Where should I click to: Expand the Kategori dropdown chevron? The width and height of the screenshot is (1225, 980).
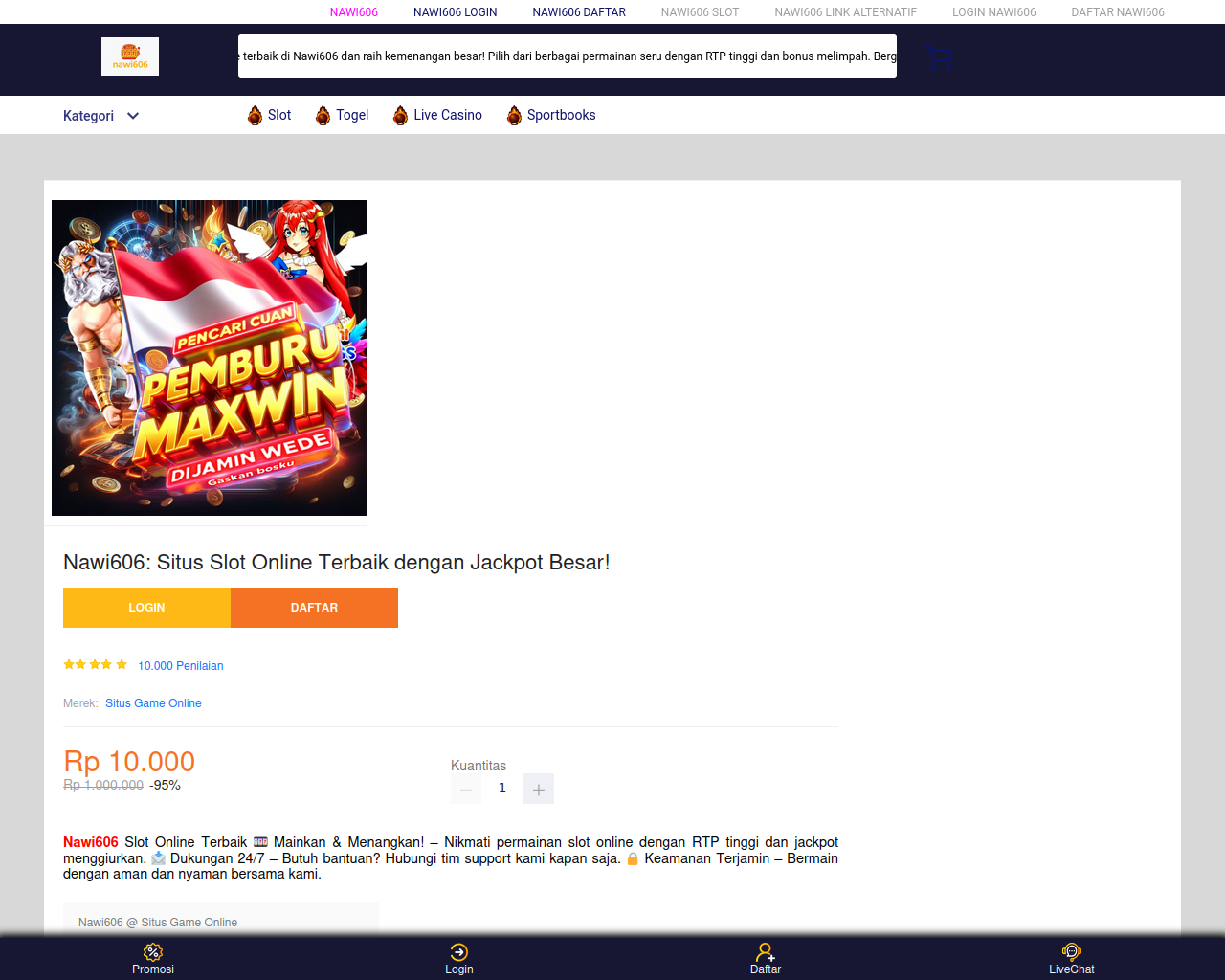pos(133,116)
